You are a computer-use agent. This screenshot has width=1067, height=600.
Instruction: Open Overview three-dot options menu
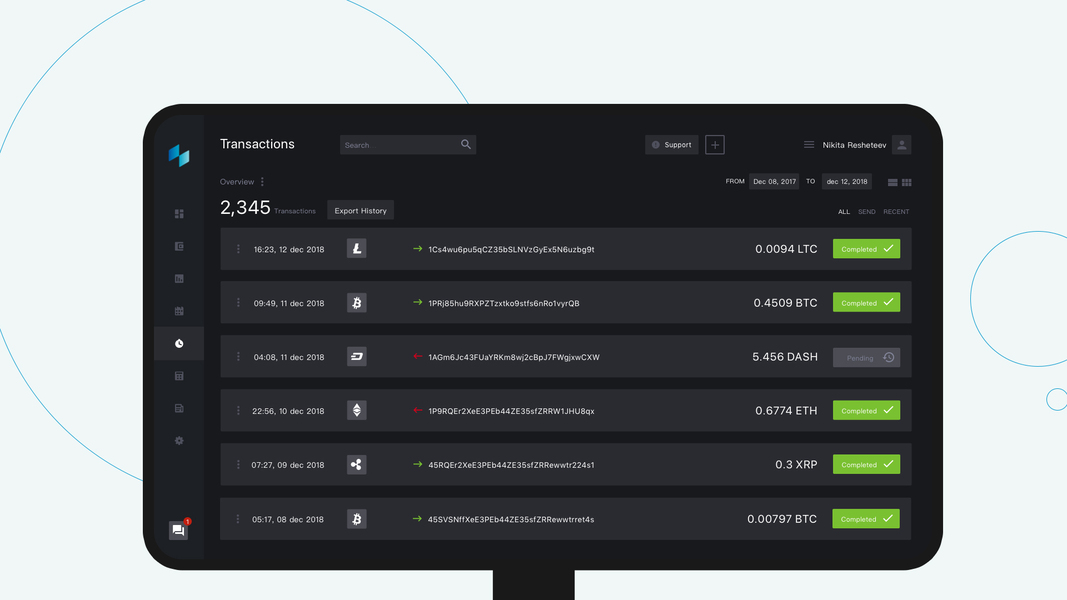click(262, 182)
